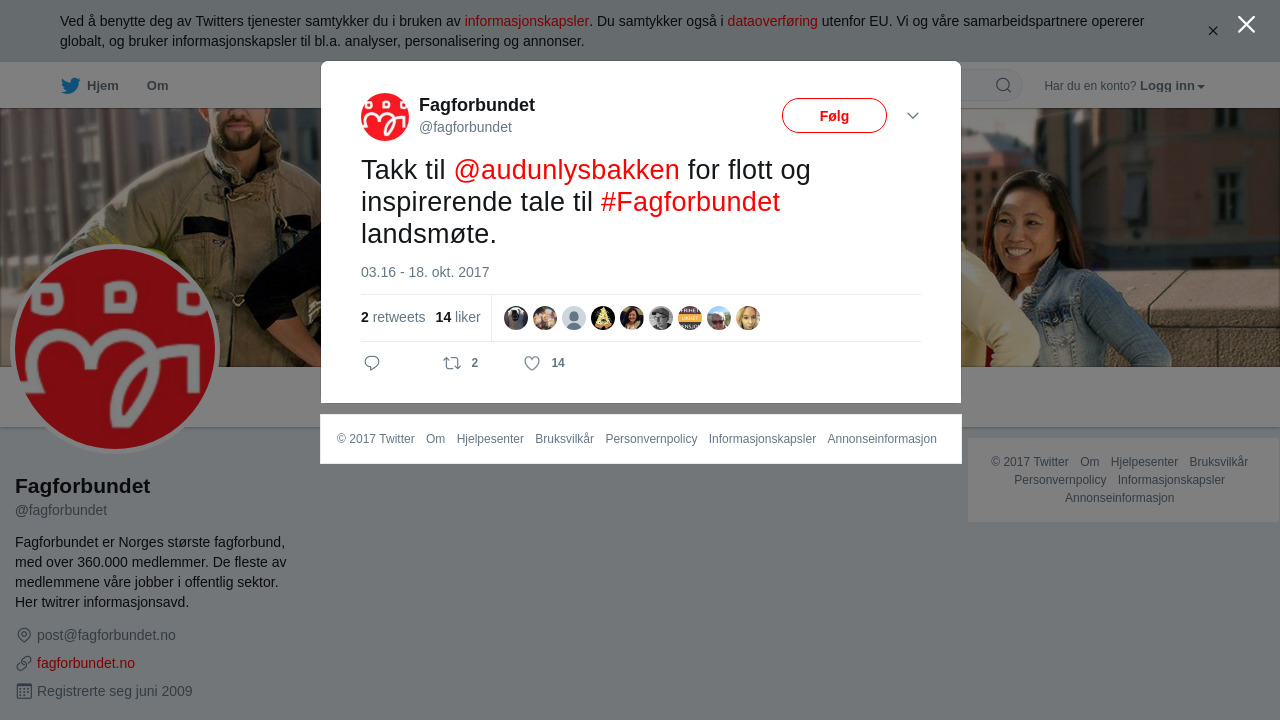The height and width of the screenshot is (720, 1280).
Task: Open the Om menu item
Action: pos(158,86)
